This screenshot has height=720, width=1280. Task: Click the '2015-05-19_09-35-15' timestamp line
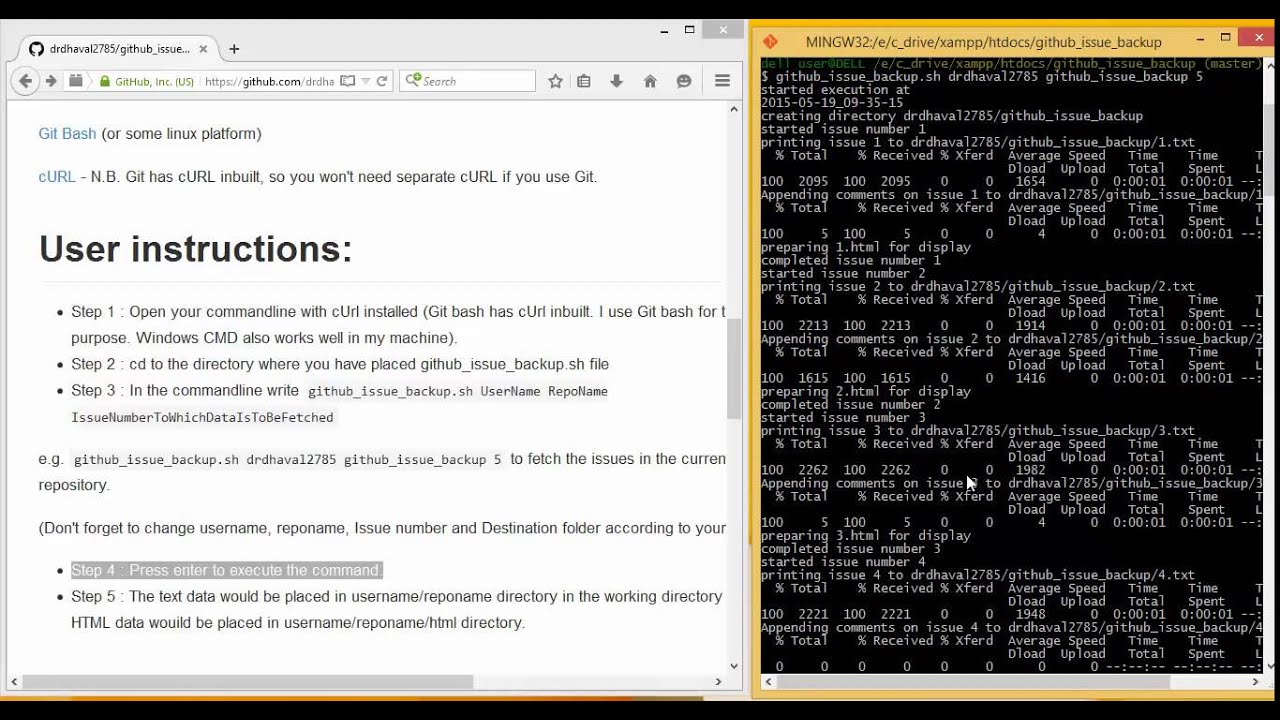(x=832, y=102)
